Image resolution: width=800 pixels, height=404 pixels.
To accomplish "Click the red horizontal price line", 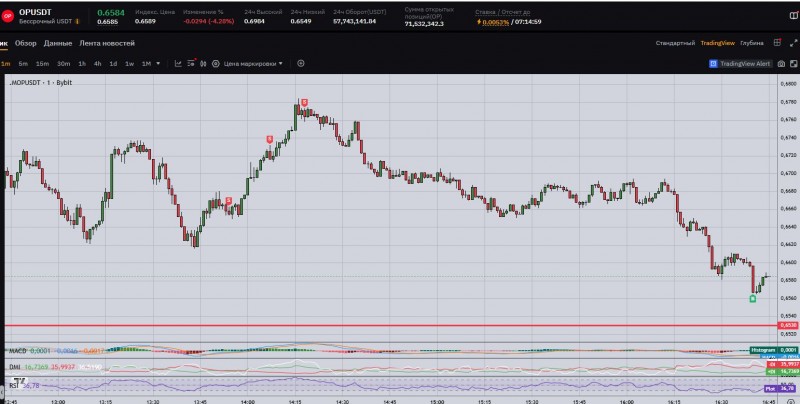I will coord(400,325).
